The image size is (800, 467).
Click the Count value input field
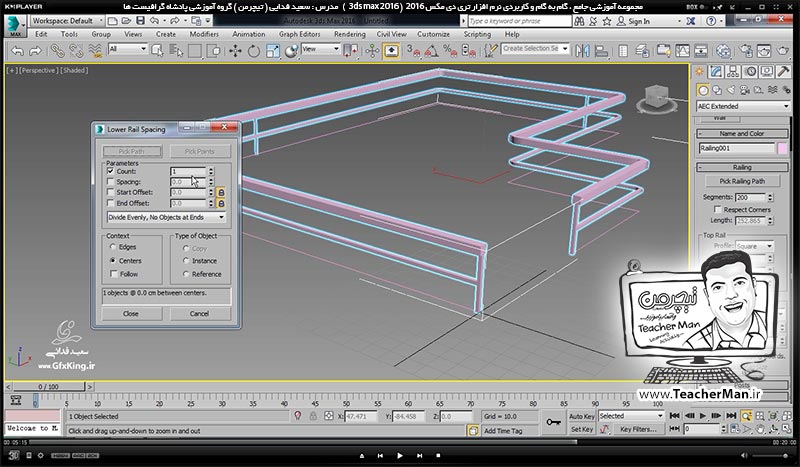tap(188, 171)
